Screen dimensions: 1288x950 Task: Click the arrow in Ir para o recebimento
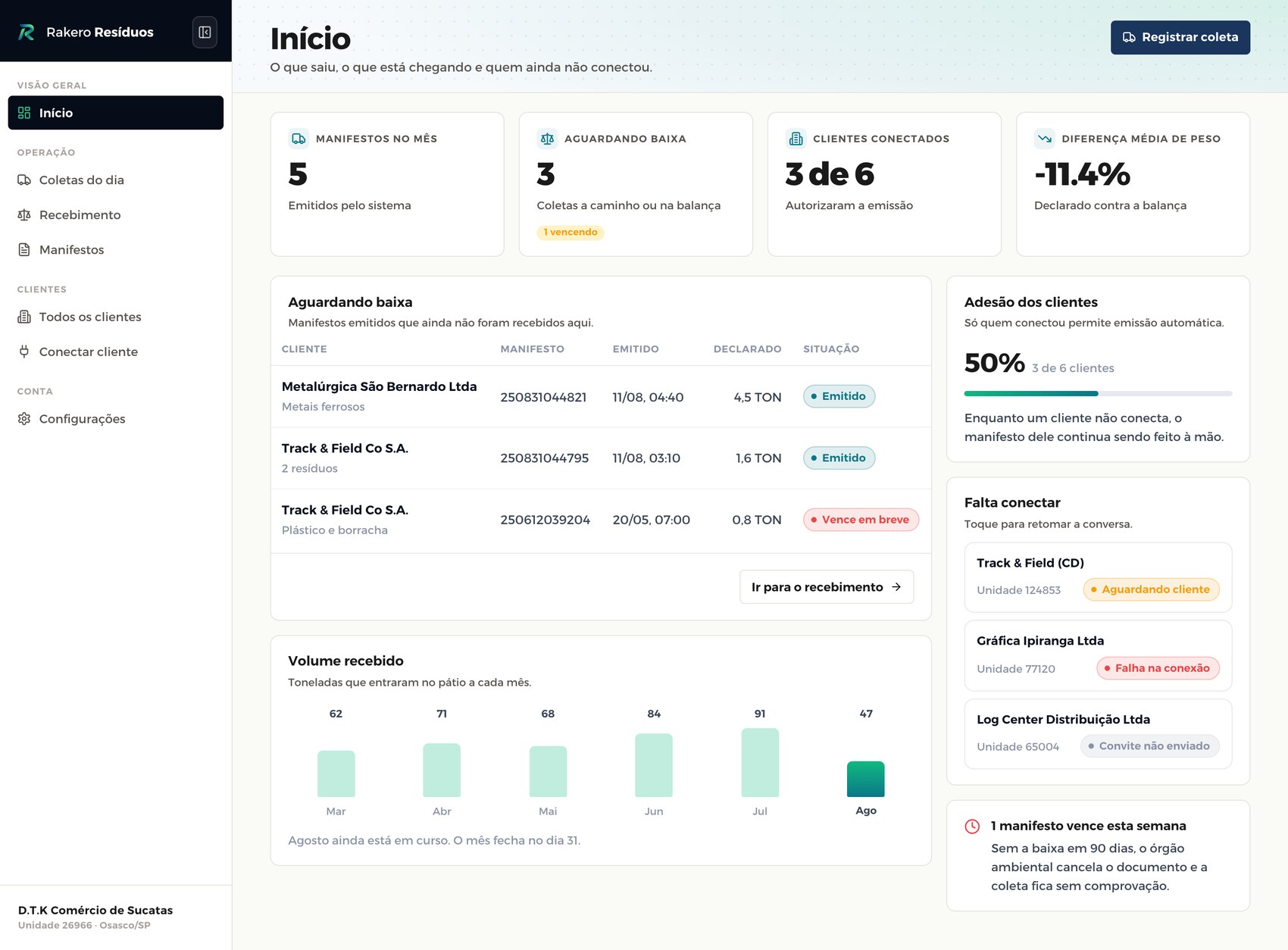point(896,587)
